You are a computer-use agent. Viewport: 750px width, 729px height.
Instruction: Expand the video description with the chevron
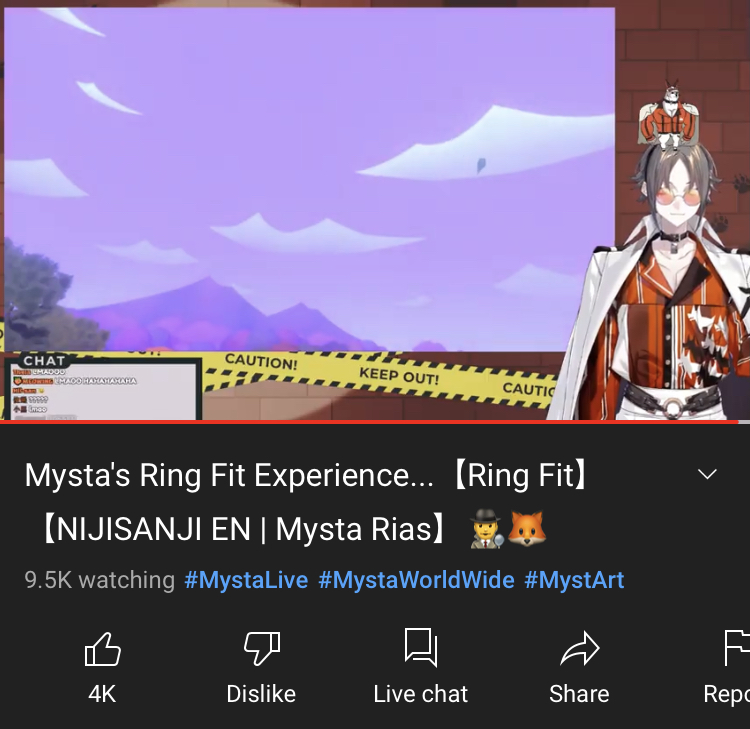pyautogui.click(x=707, y=474)
